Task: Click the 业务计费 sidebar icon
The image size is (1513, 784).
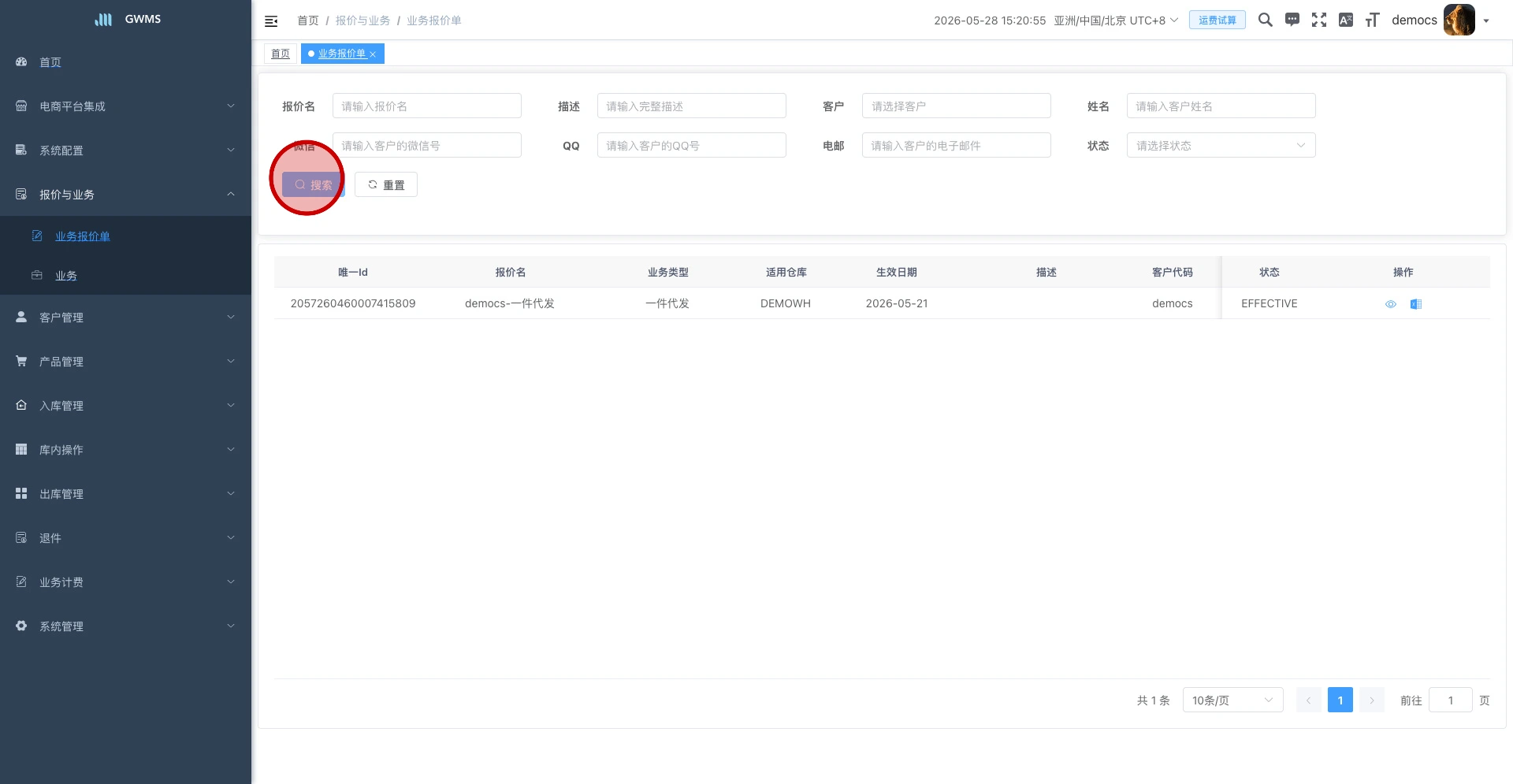Action: point(21,581)
